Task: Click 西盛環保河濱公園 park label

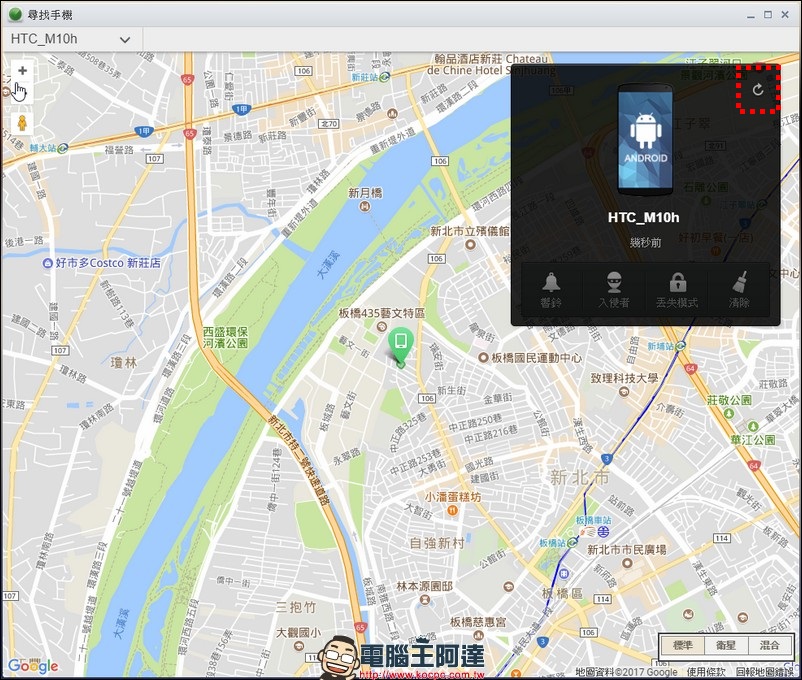Action: pyautogui.click(x=225, y=337)
